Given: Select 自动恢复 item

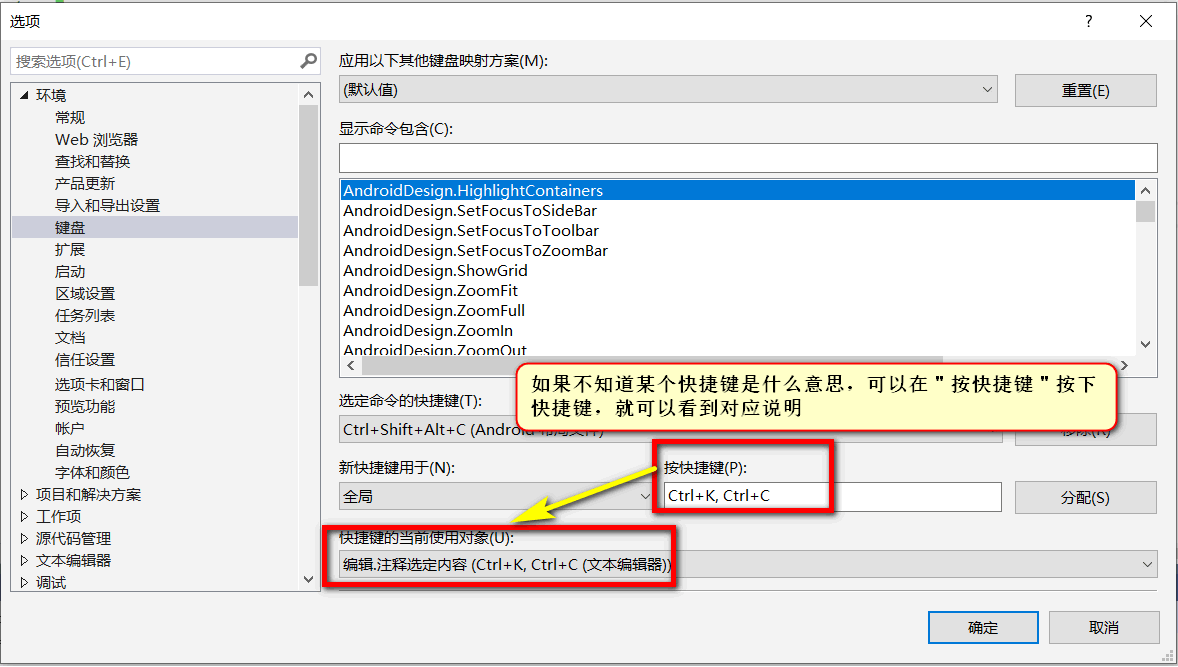Looking at the screenshot, I should tap(85, 451).
